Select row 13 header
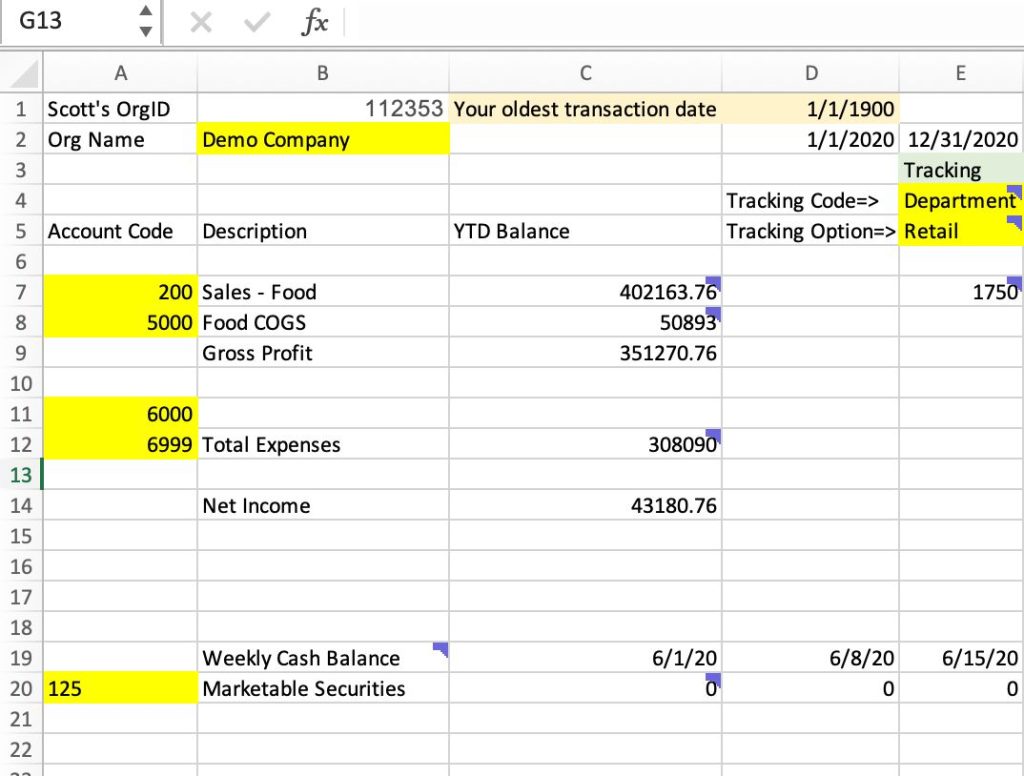 [x=21, y=475]
